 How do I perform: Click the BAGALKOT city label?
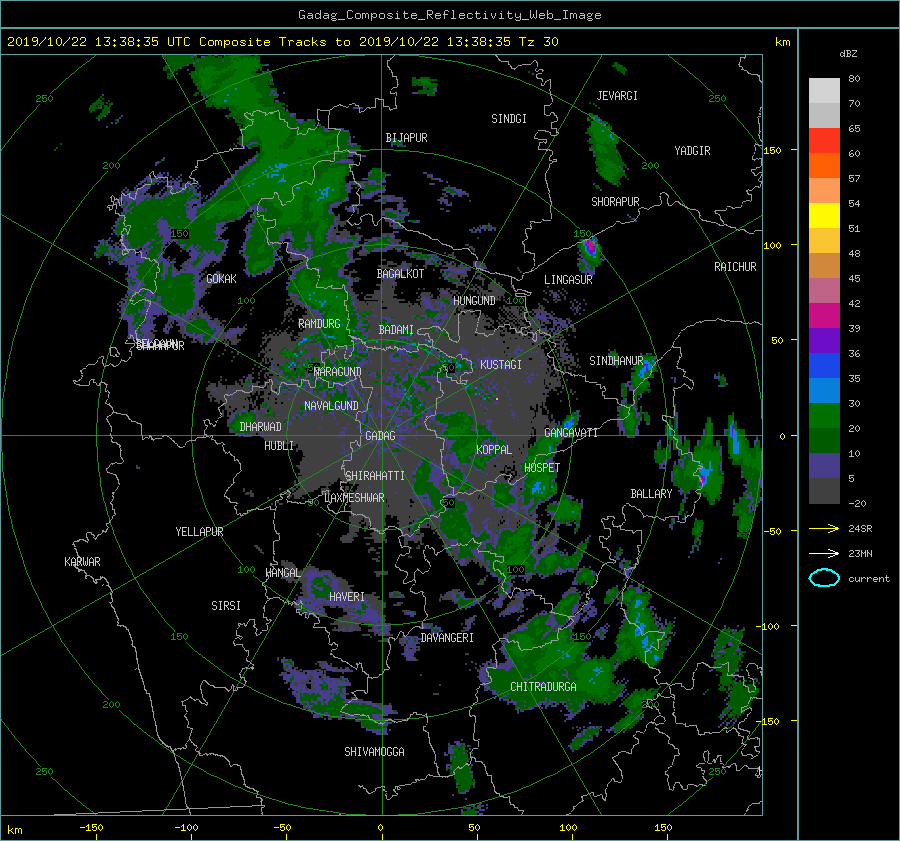click(x=400, y=274)
